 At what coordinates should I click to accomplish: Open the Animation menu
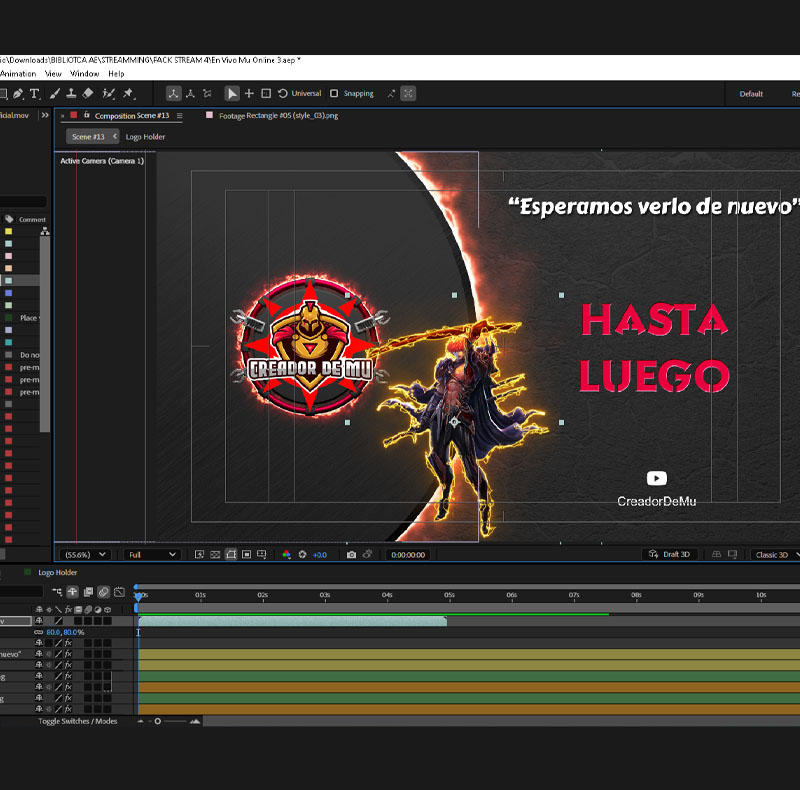pos(17,73)
